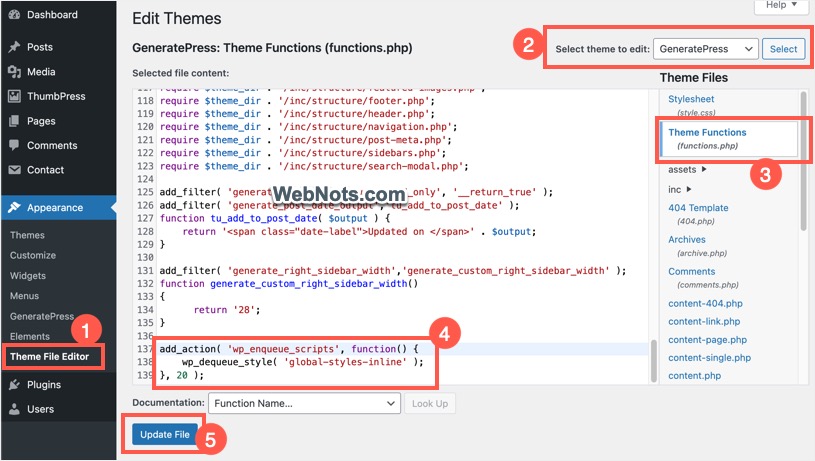Open the Elements submenu item

click(30, 336)
